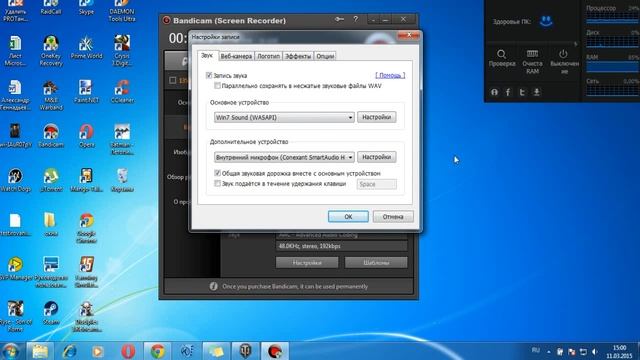Open the Google Chrome desktop shortcut
This screenshot has width=640, height=360.
point(86,228)
